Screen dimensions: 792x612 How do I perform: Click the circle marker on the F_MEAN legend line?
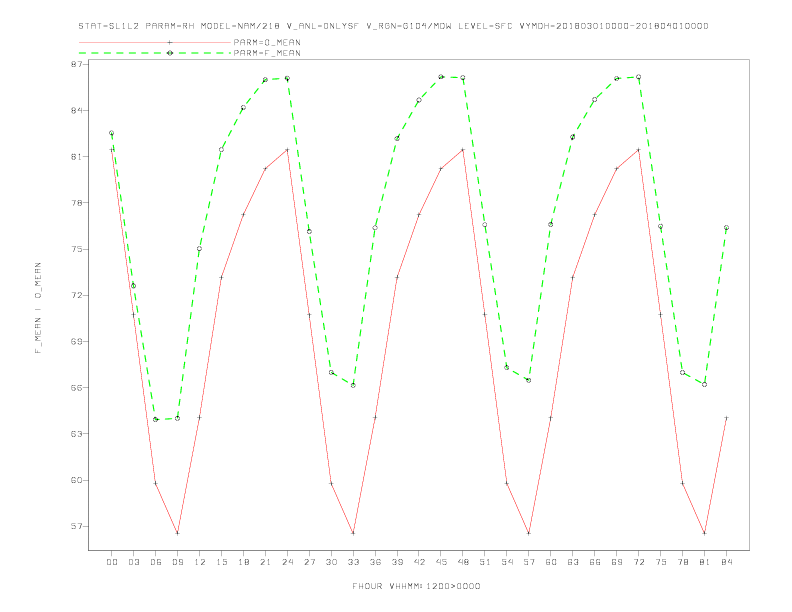tap(170, 53)
